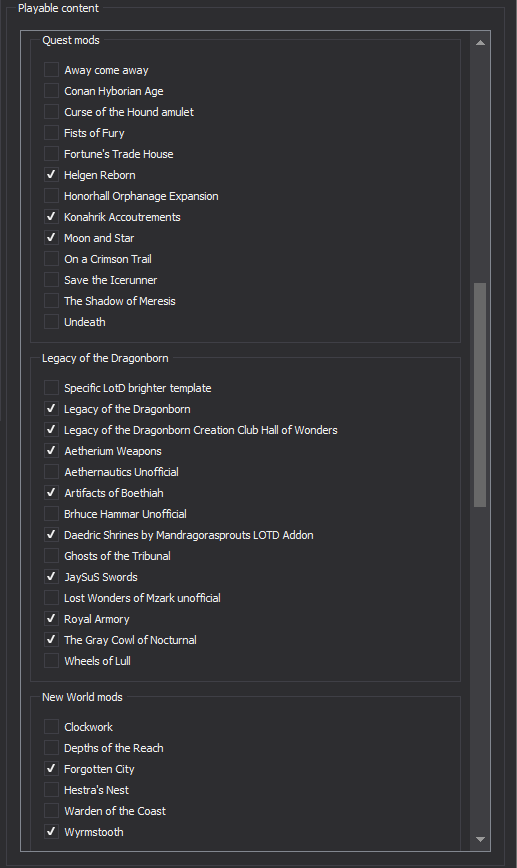Enable Specific LotD brighter template
517x868 pixels.
coord(51,388)
